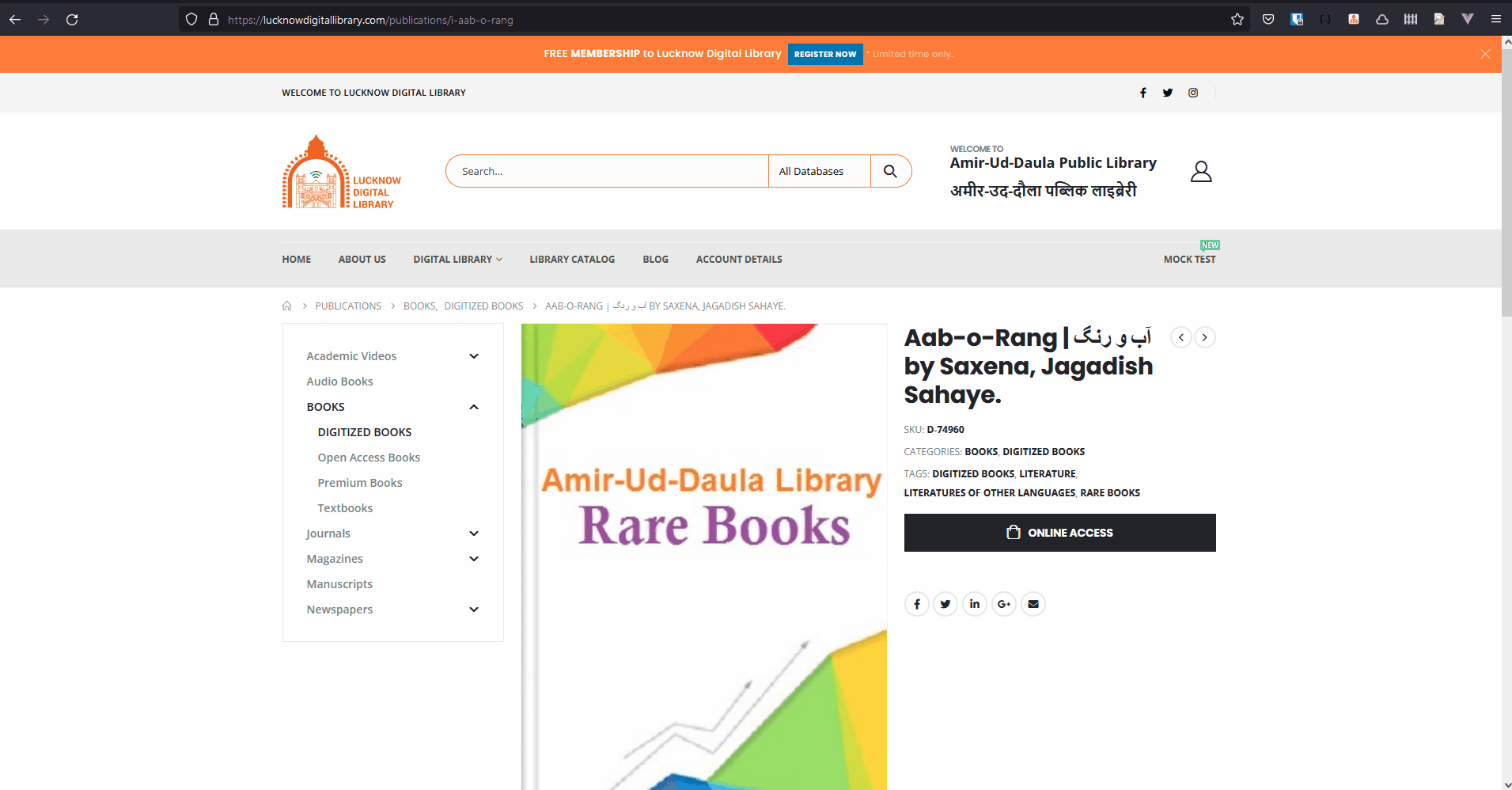This screenshot has height=790, width=1512.
Task: Select Open Access Books in the sidebar
Action: coord(369,458)
